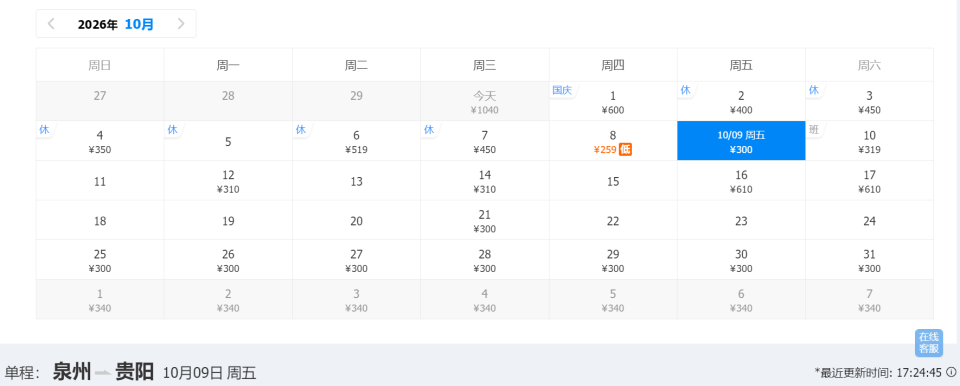960x386 pixels.
Task: Choose October 1 with ¥600 fare
Action: click(x=613, y=101)
